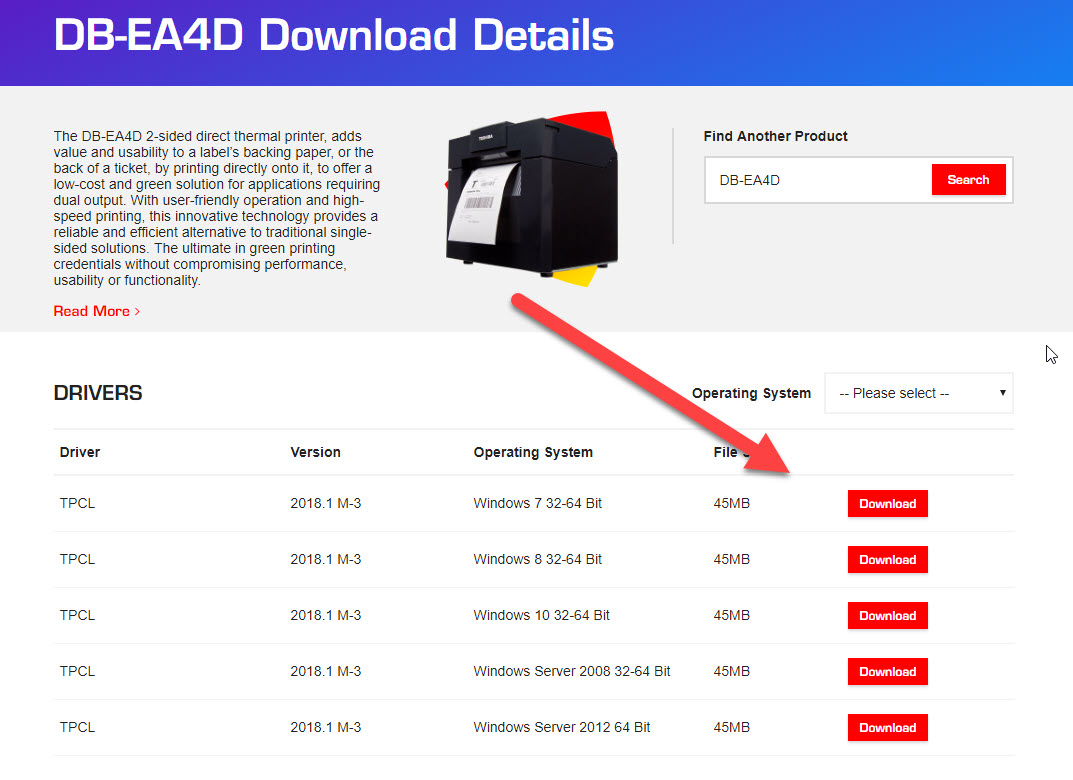Click the Operating System filter label

[x=751, y=393]
